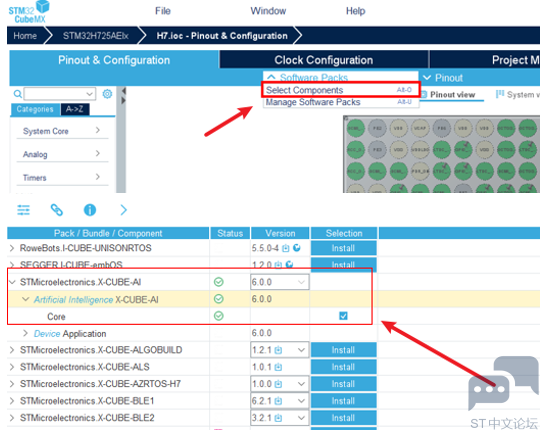Click the blue info icon
The image size is (547, 439).
(x=90, y=210)
